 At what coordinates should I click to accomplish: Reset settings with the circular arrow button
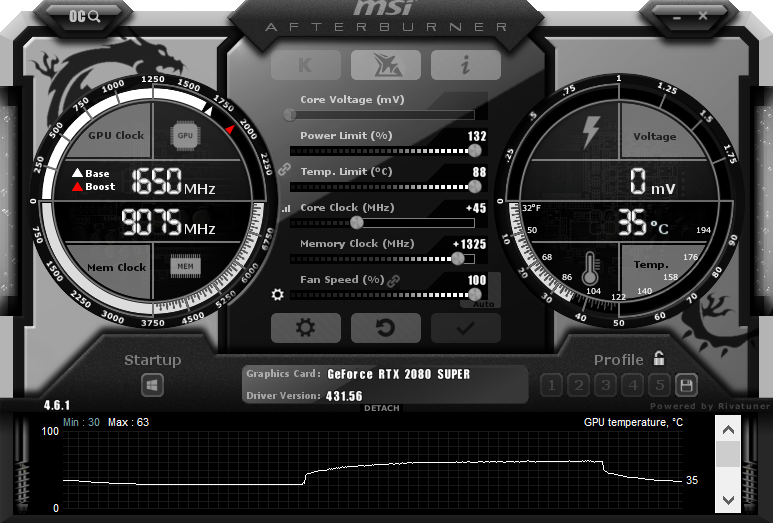[386, 328]
